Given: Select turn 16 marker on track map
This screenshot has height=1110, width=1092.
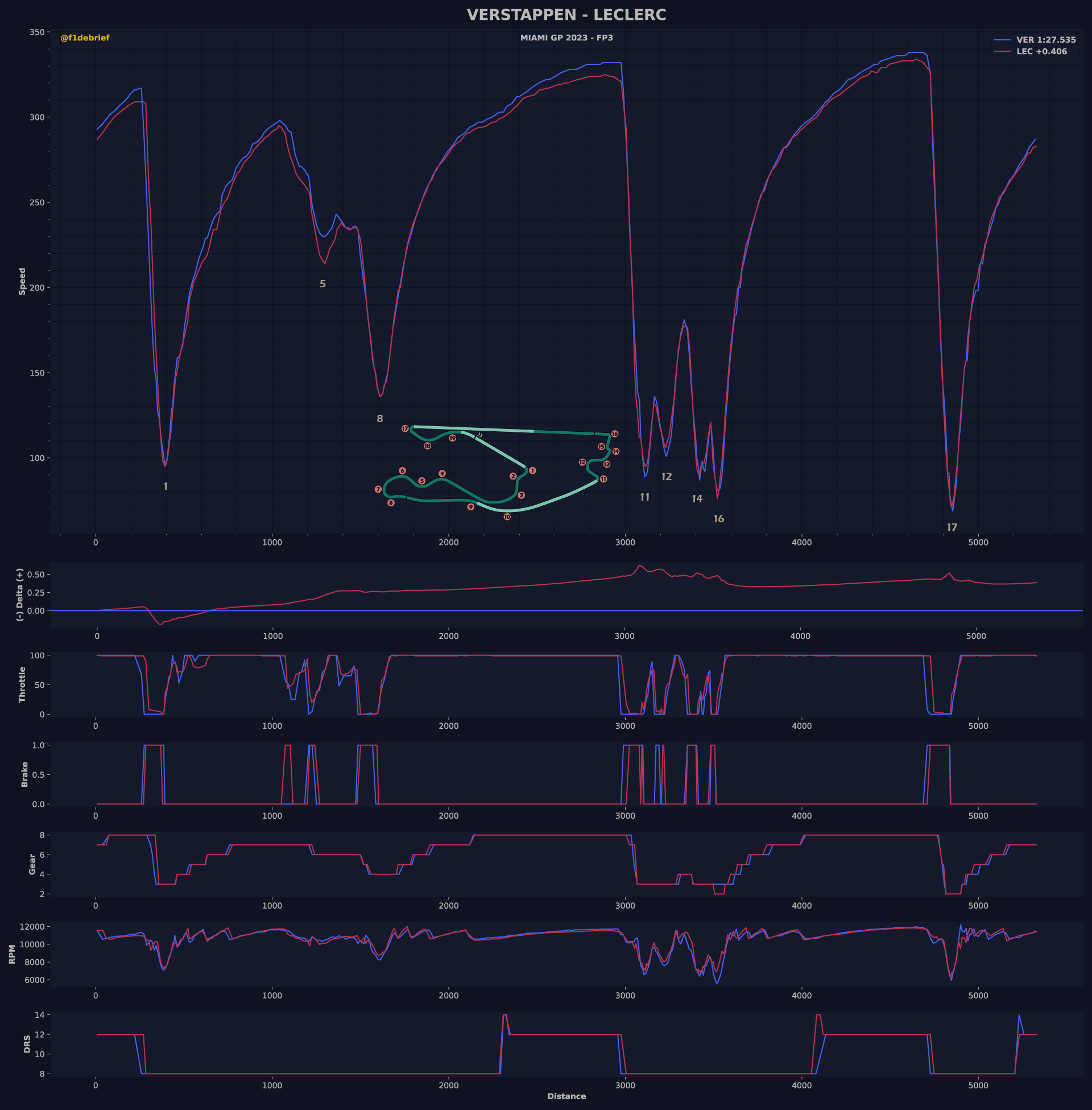Looking at the screenshot, I should (615, 434).
